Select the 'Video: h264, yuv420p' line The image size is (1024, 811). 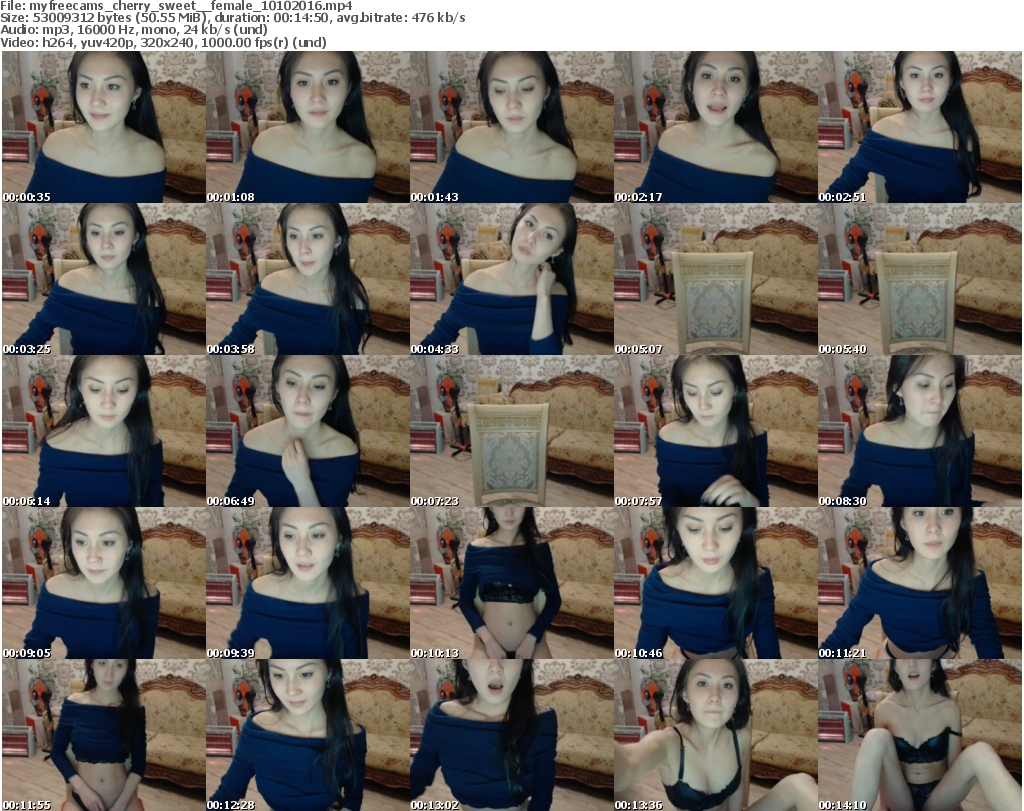[x=163, y=42]
